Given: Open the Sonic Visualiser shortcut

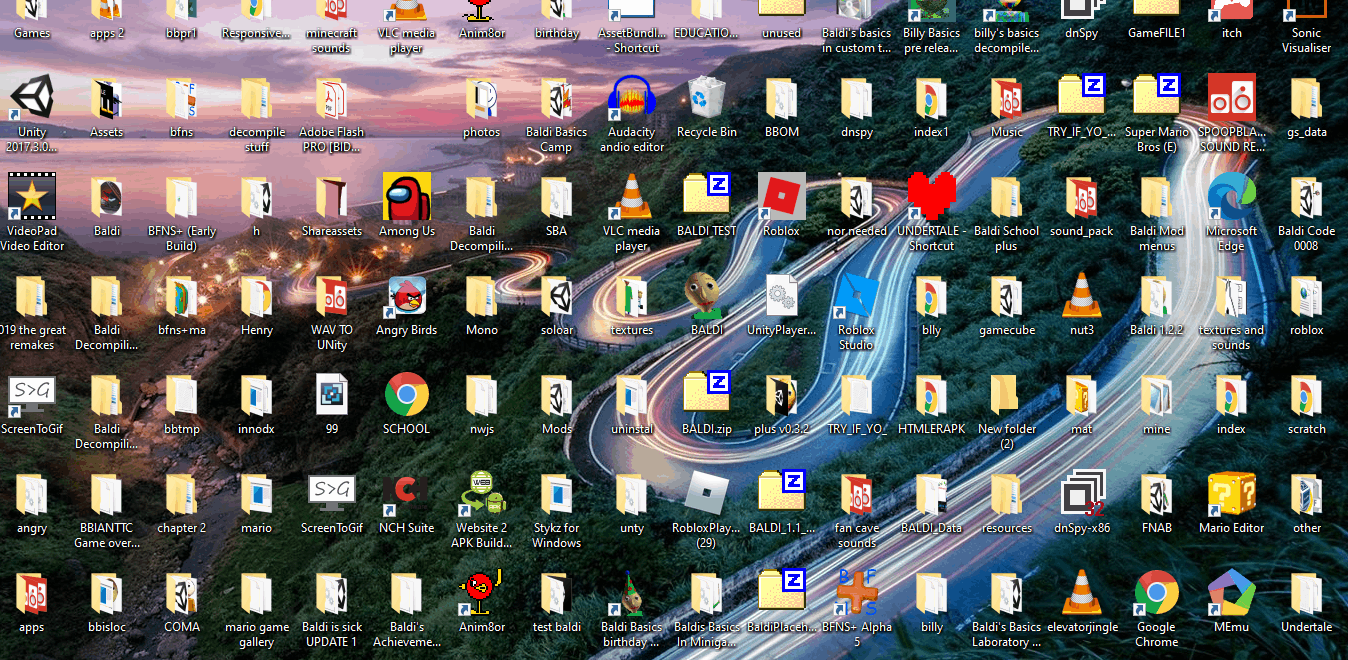Looking at the screenshot, I should click(1306, 14).
